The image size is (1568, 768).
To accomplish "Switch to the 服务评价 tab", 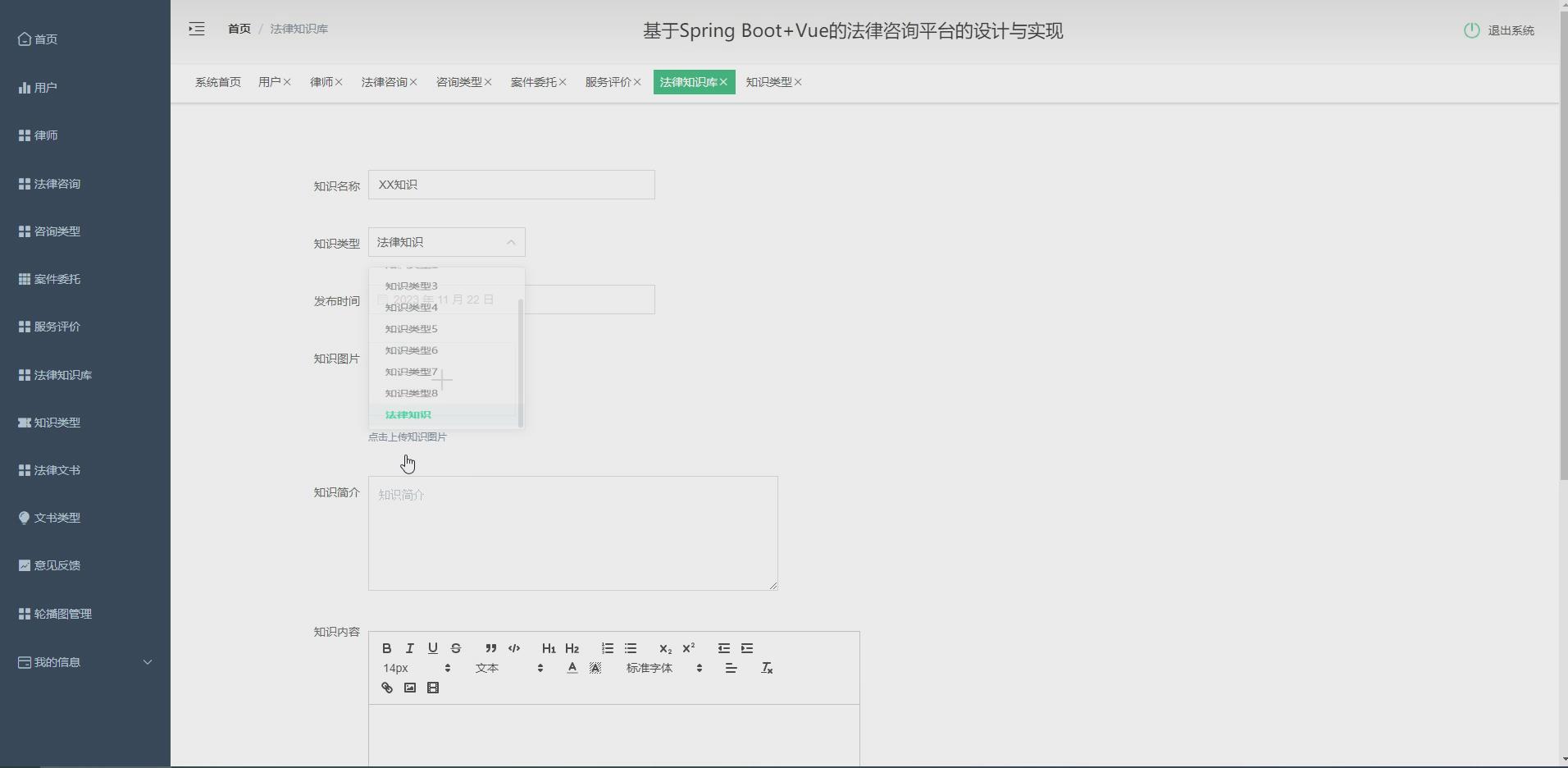I will coord(609,82).
